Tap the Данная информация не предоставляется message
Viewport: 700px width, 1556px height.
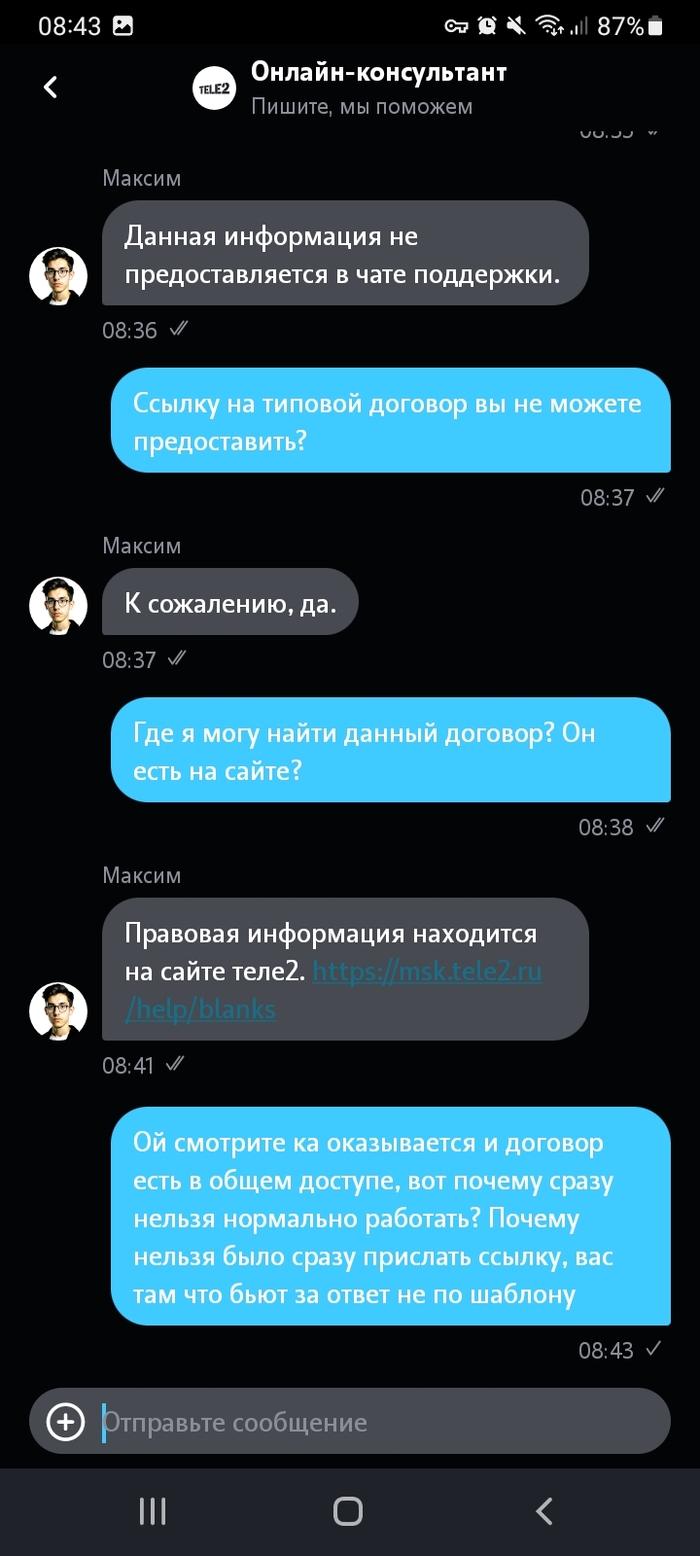345,253
